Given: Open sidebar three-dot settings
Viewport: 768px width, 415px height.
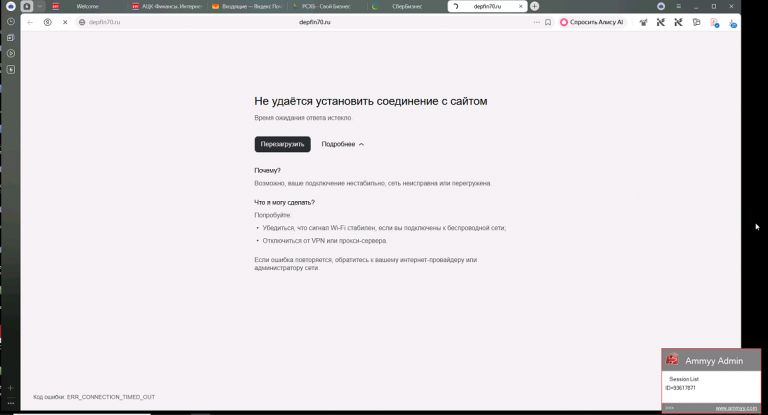Looking at the screenshot, I should [11, 403].
